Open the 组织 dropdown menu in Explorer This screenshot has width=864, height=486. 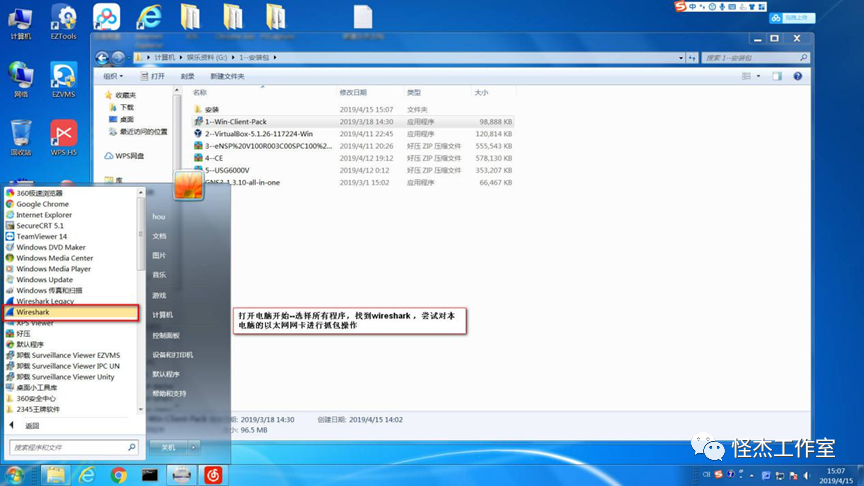tap(113, 76)
